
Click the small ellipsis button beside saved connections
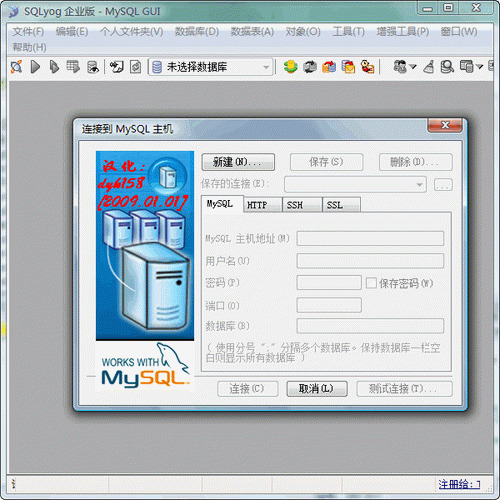pyautogui.click(x=443, y=184)
